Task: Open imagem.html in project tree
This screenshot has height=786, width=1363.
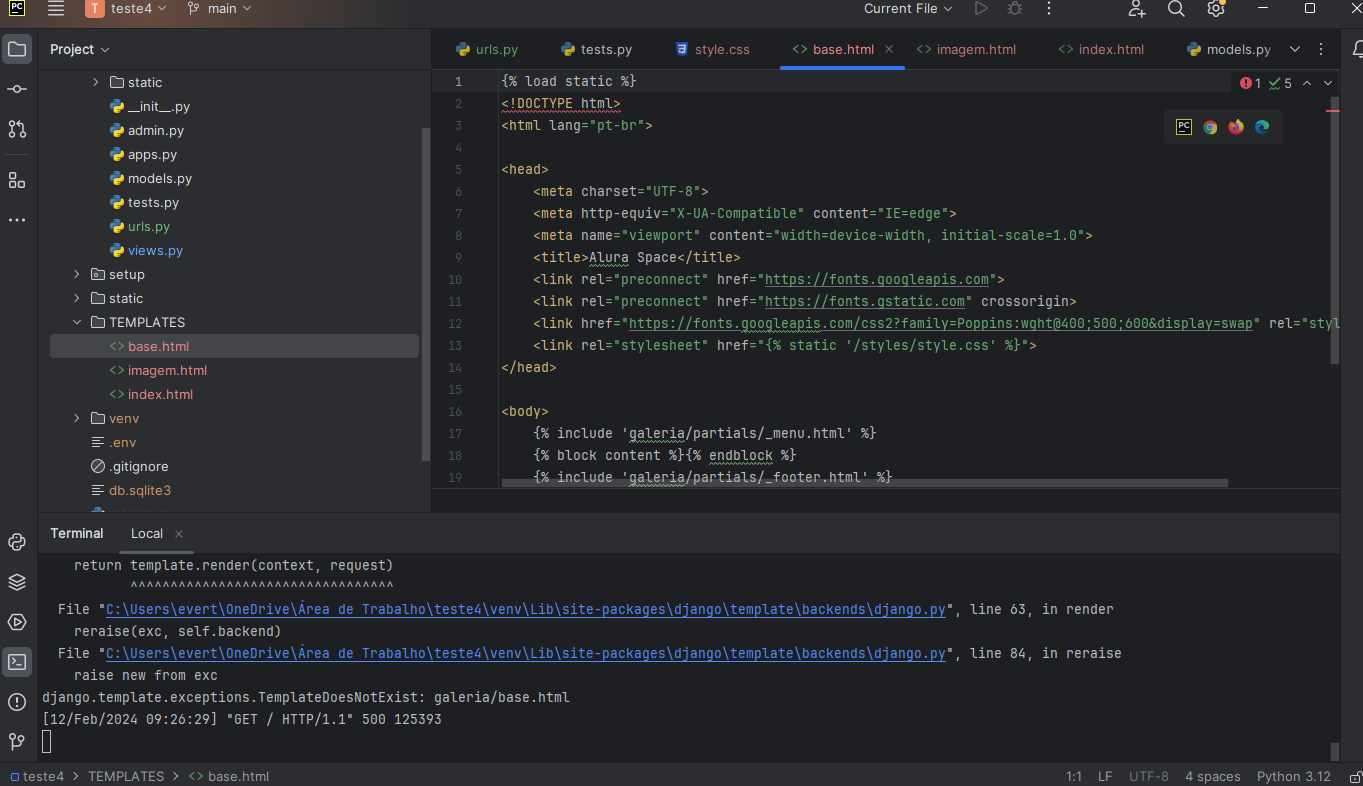Action: point(167,370)
